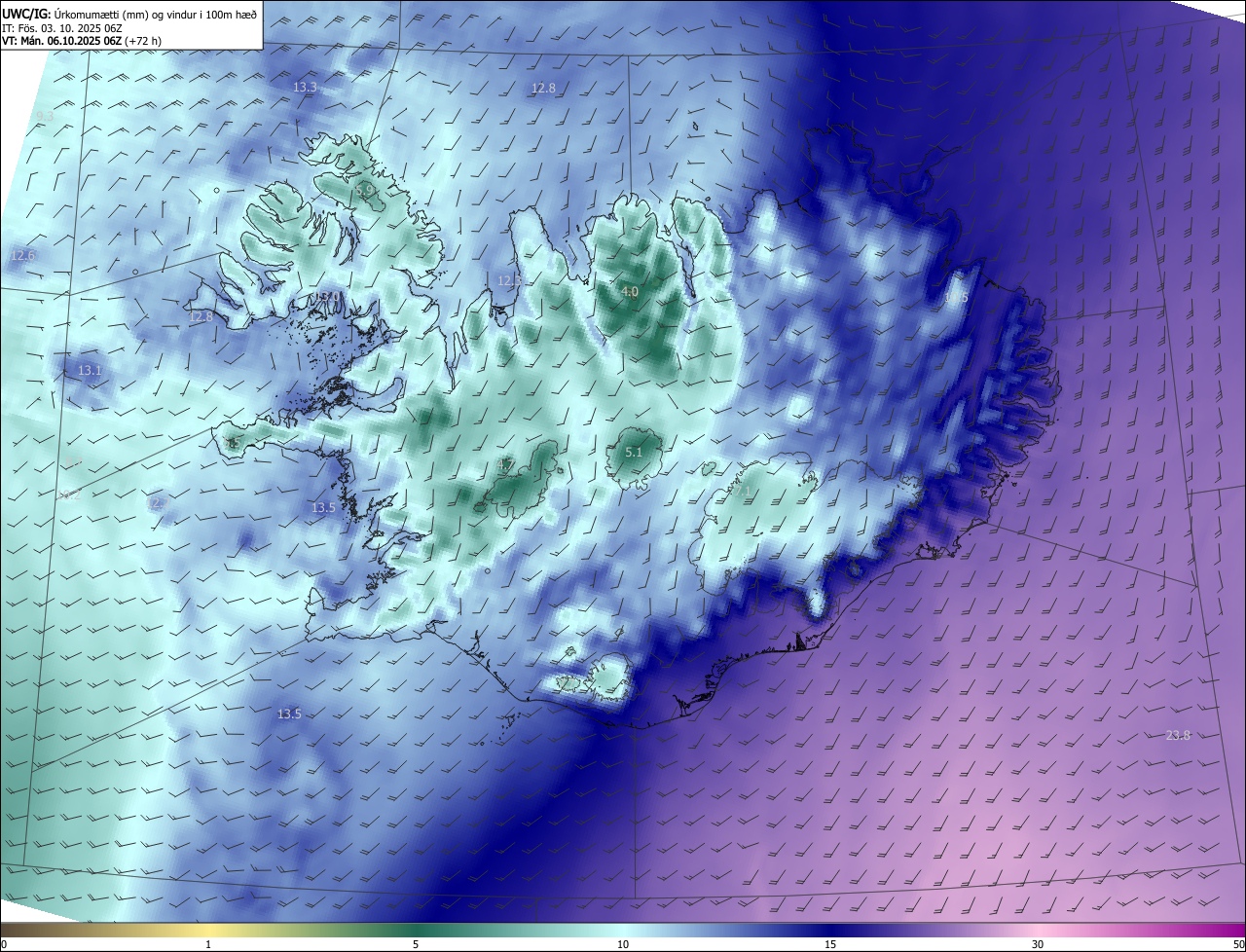Click the 0 tick on the color scale

4,944
